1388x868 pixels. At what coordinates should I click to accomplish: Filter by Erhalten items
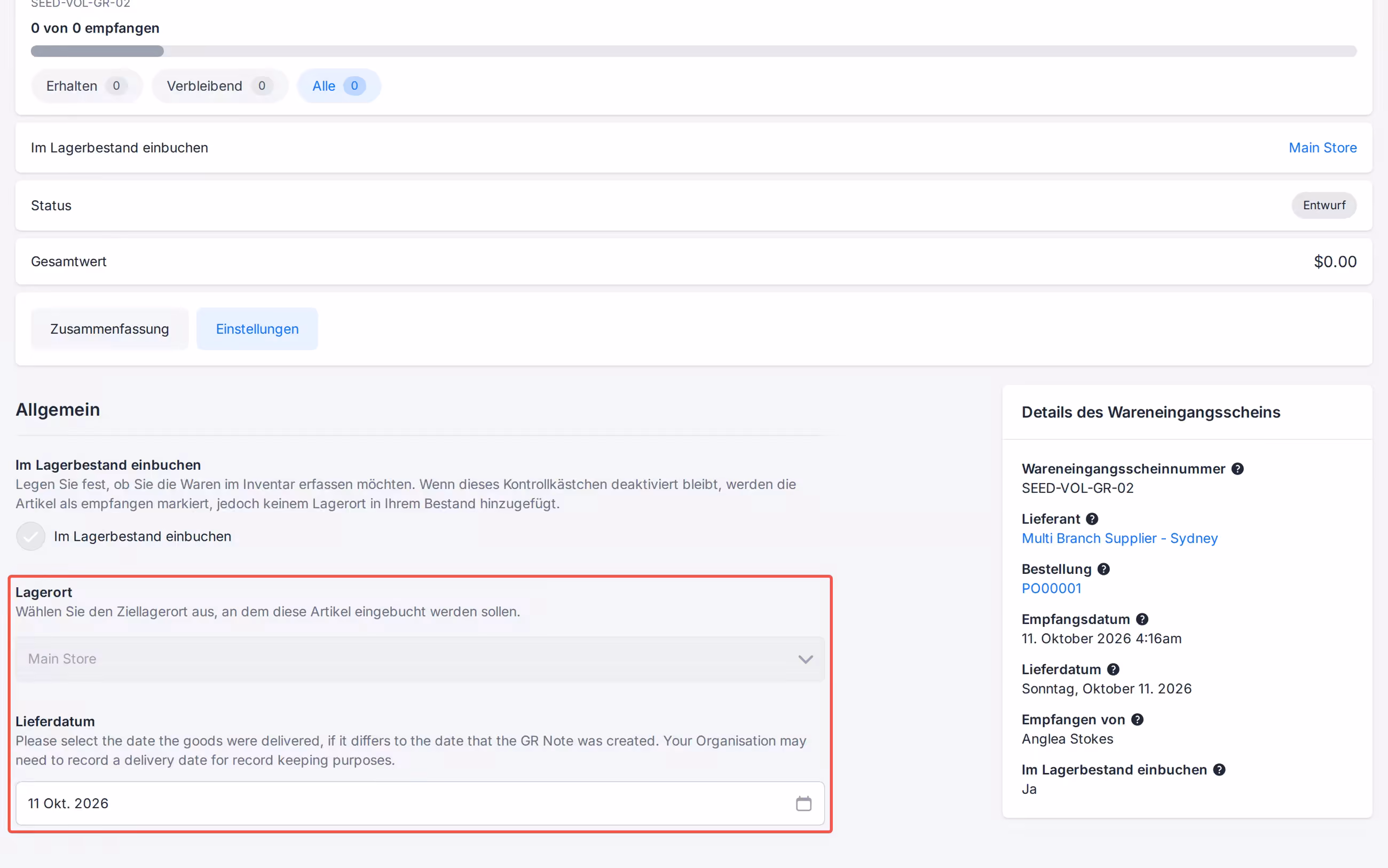(x=86, y=86)
